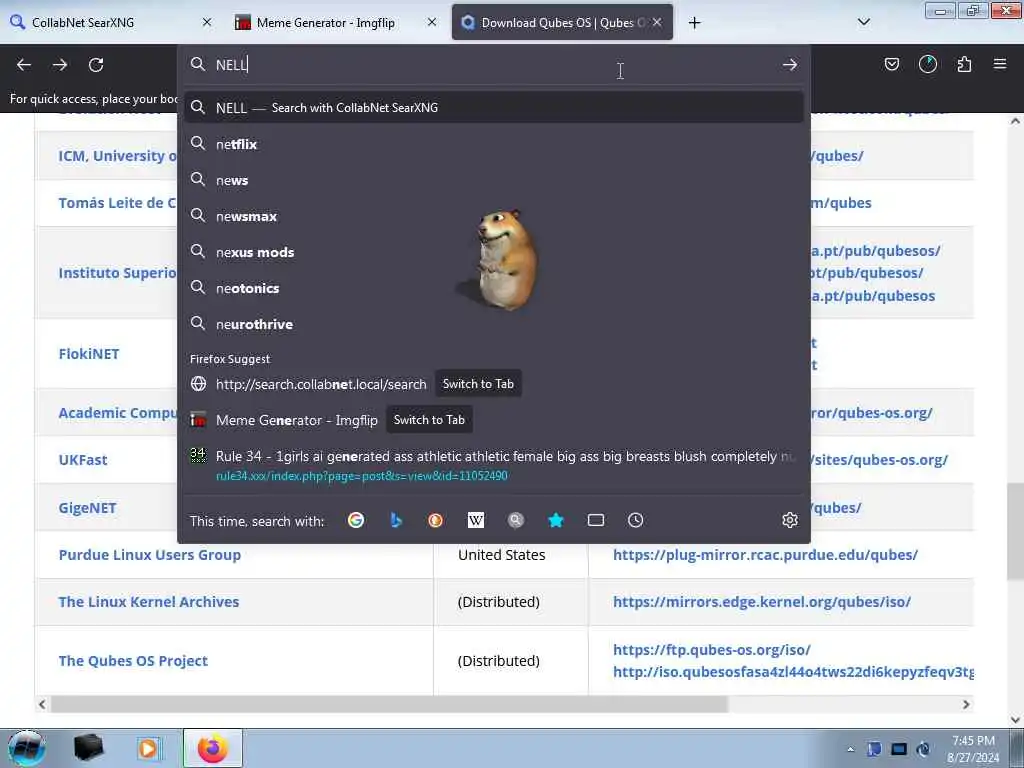This screenshot has width=1024, height=768.
Task: Open a new tab with the plus button
Action: tap(694, 23)
